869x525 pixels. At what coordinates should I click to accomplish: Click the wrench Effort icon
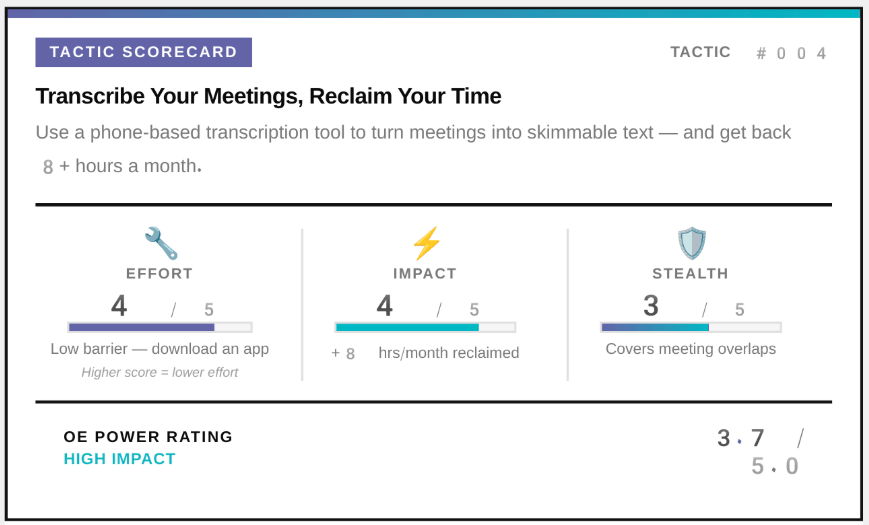point(160,243)
